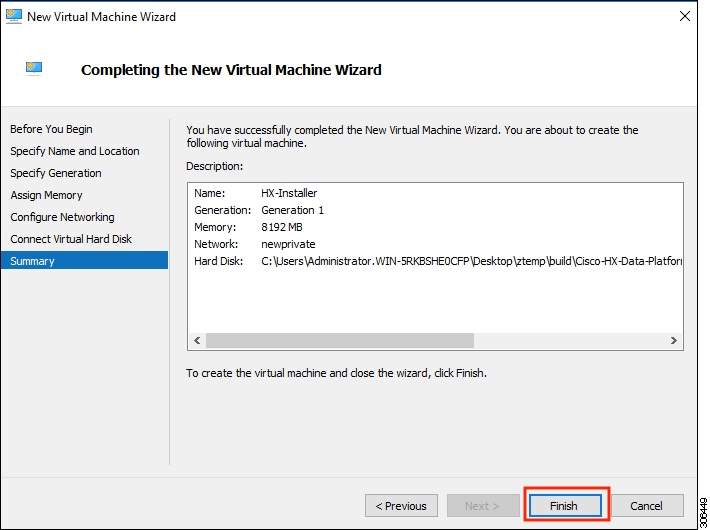Select the Summary step
The image size is (710, 530).
click(33, 261)
